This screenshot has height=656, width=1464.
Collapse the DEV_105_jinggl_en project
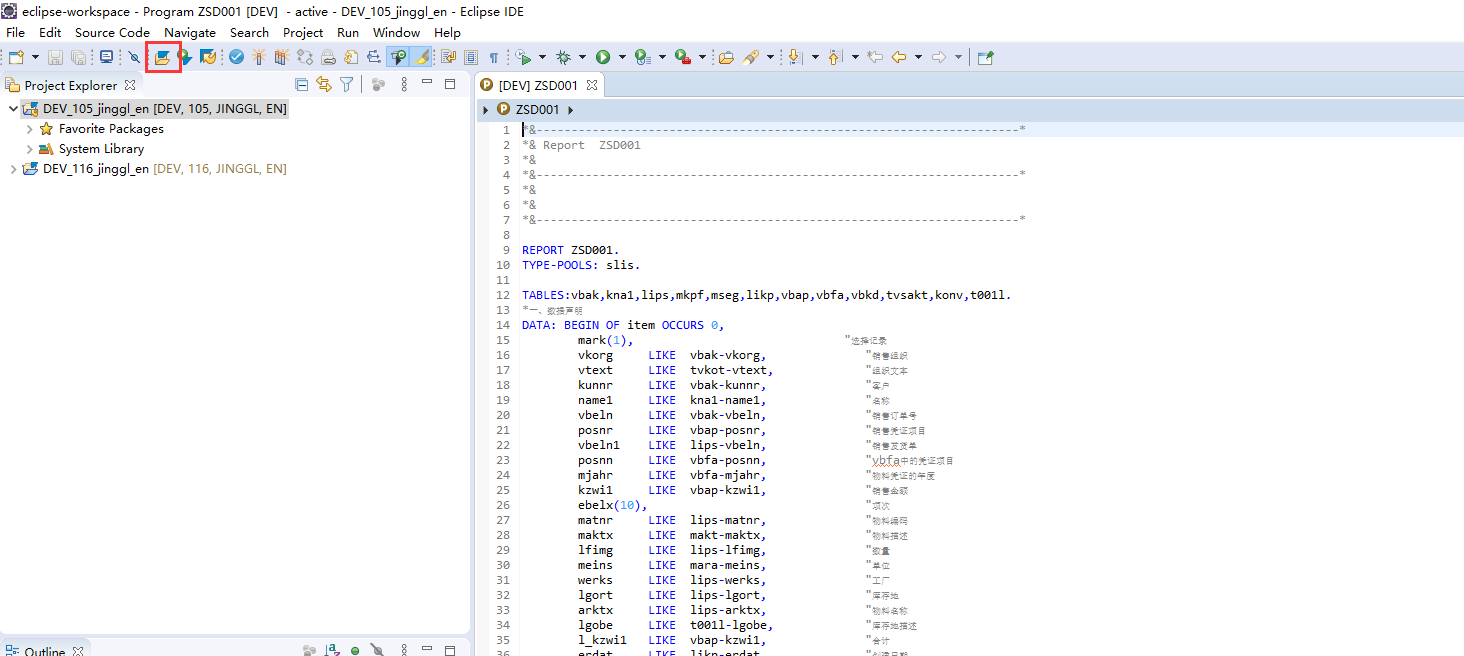tap(14, 108)
